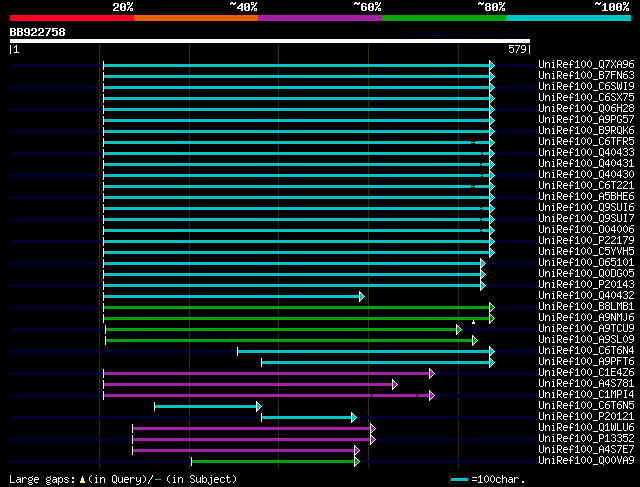The height and width of the screenshot is (487, 640).
Task: Click the cyan 100char scale bar in the legend
Action: coord(459,480)
